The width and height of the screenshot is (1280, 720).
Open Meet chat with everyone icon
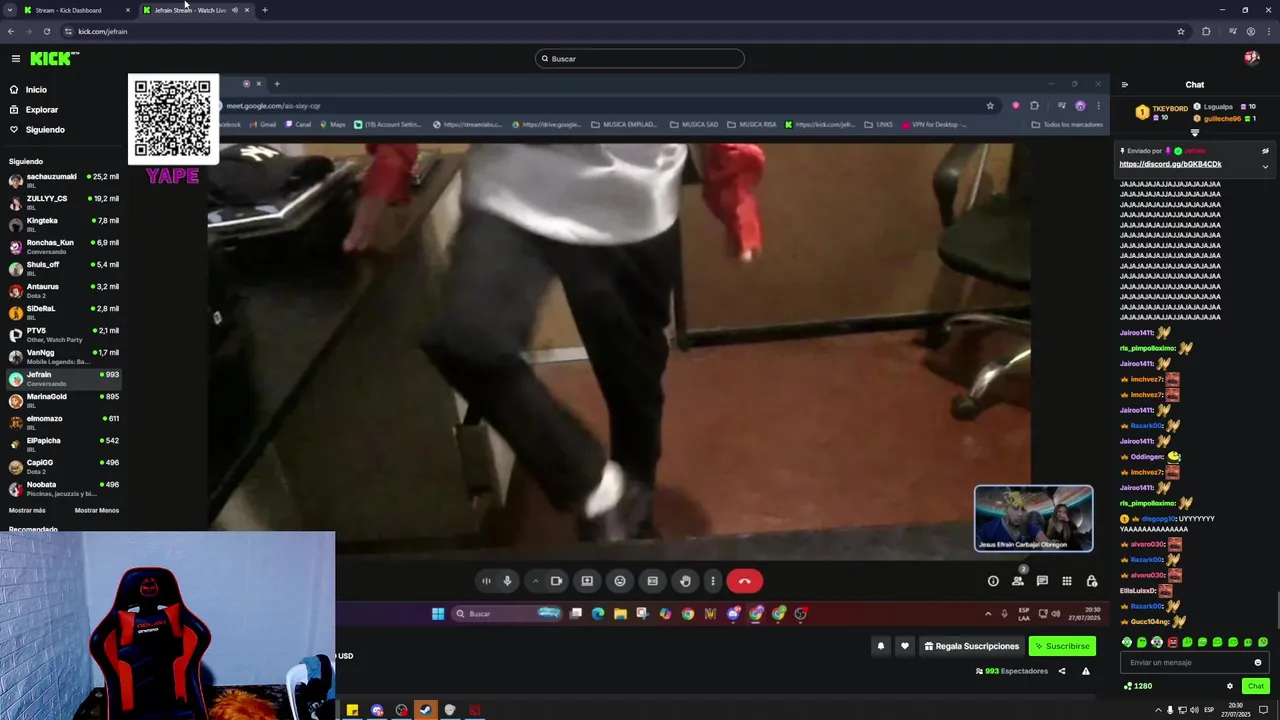click(x=1042, y=581)
